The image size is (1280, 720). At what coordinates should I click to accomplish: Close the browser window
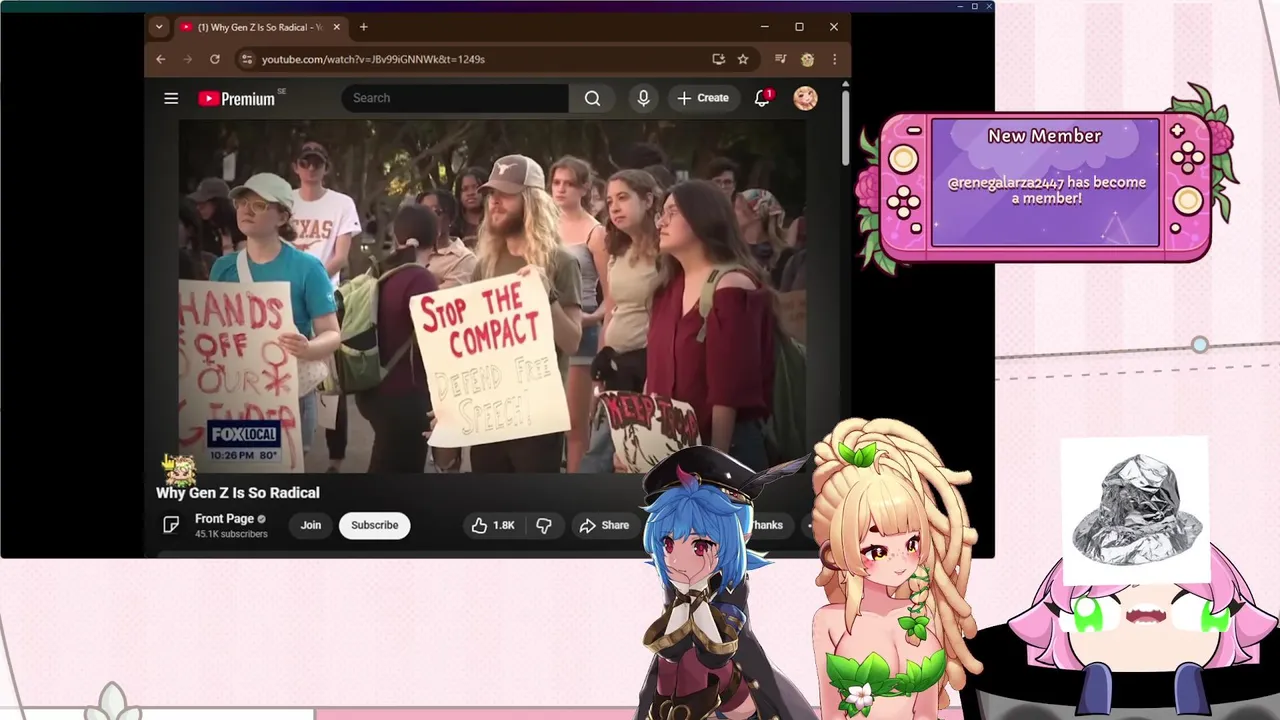[x=834, y=27]
